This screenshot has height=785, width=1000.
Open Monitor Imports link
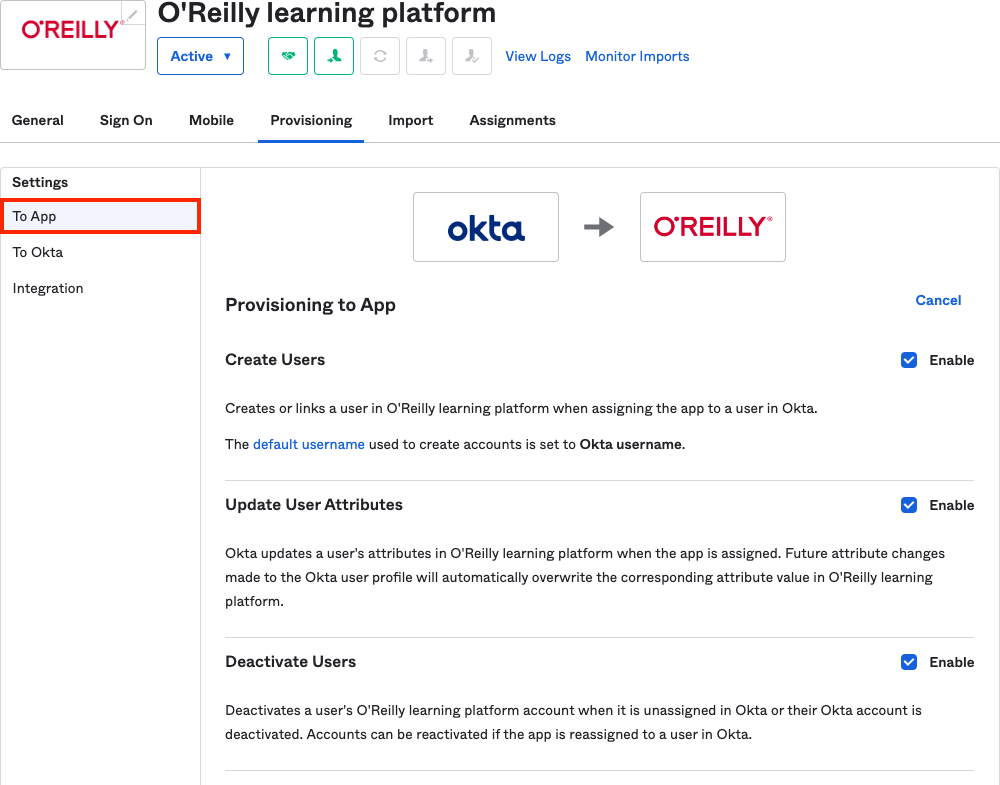tap(637, 56)
